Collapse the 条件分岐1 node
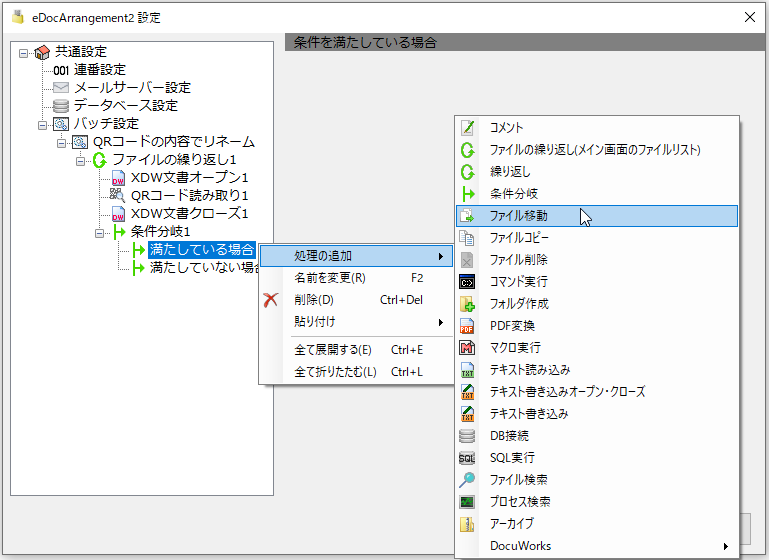The width and height of the screenshot is (769, 560). (x=100, y=233)
